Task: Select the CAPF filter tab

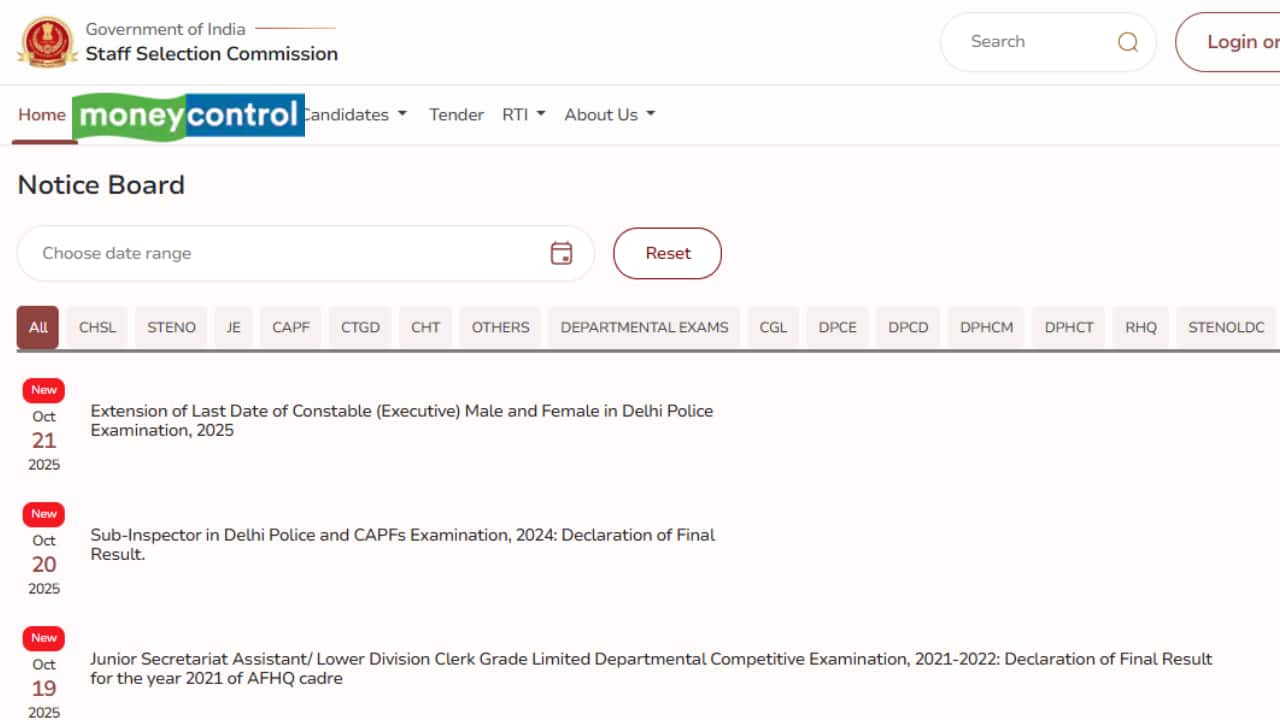Action: 290,327
